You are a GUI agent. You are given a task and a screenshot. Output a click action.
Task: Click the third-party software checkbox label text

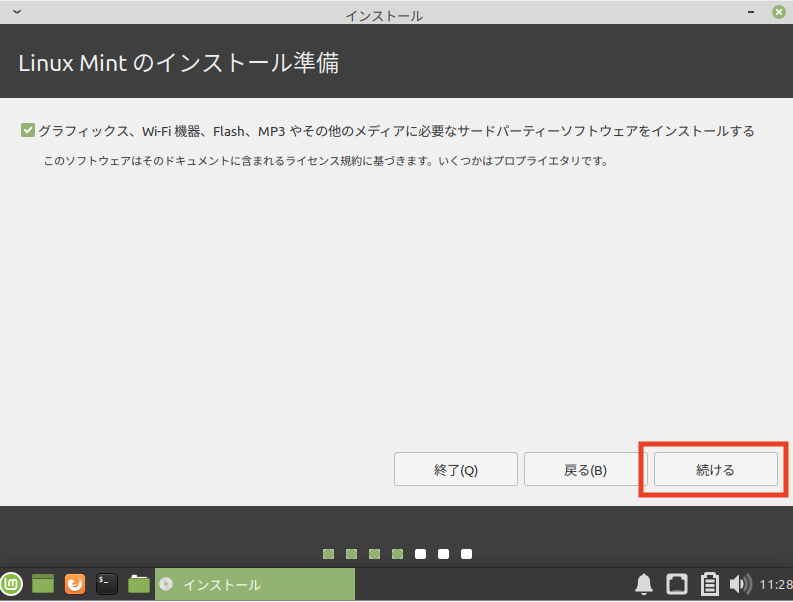pos(396,131)
